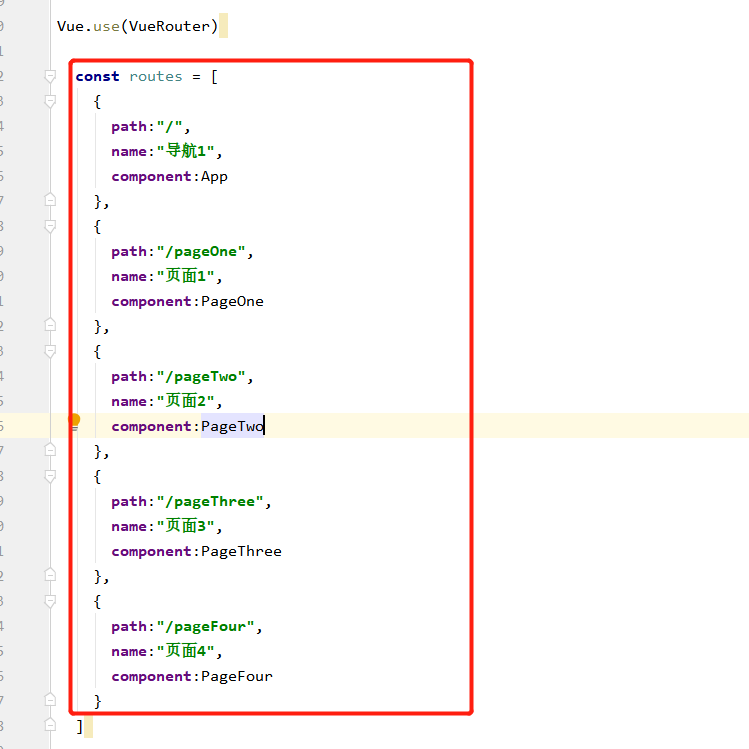
Task: Collapse fold marker at closing brace after component:PageFour
Action: tap(50, 700)
